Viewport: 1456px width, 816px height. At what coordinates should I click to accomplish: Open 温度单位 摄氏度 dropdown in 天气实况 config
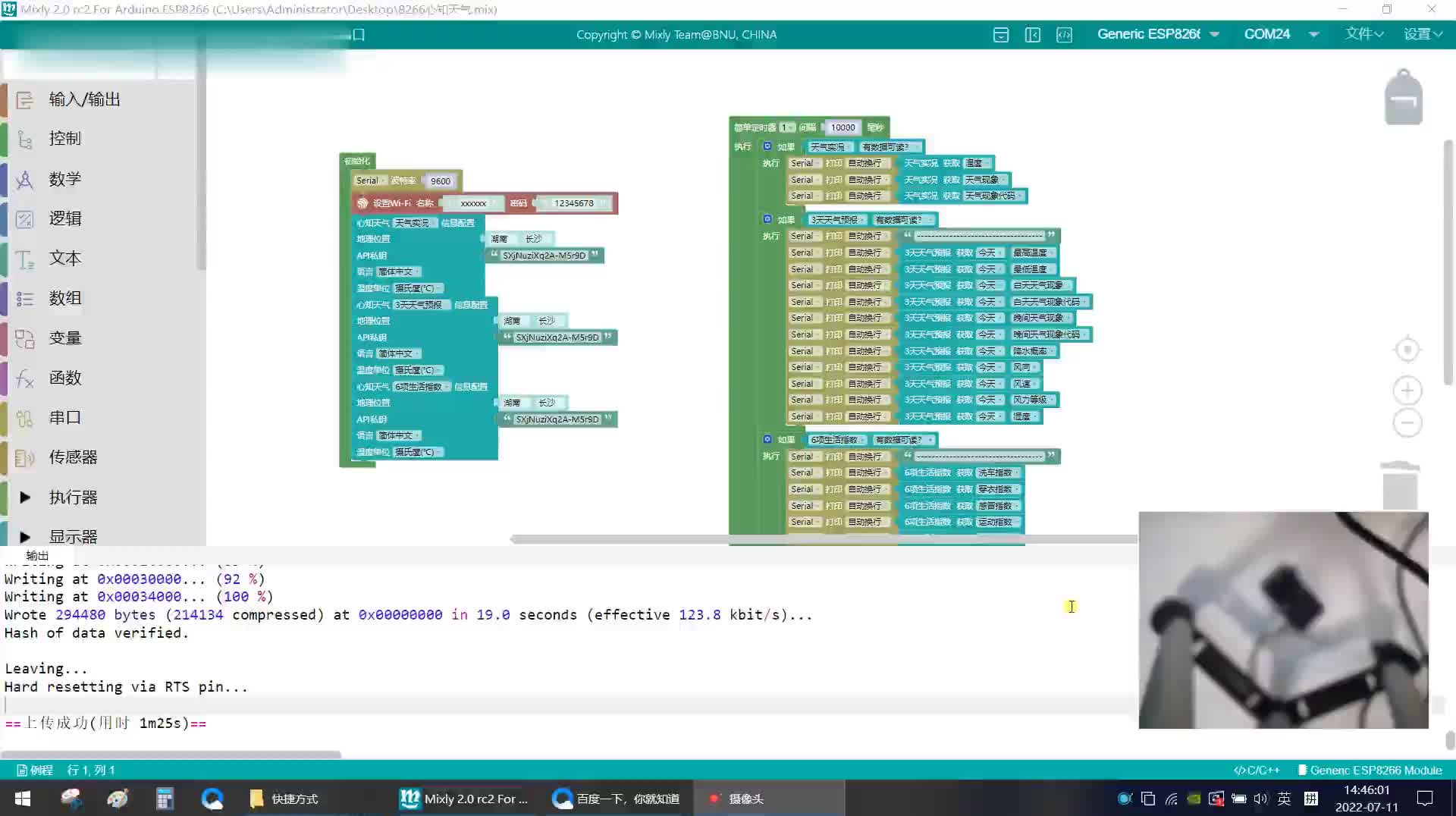[x=418, y=288]
